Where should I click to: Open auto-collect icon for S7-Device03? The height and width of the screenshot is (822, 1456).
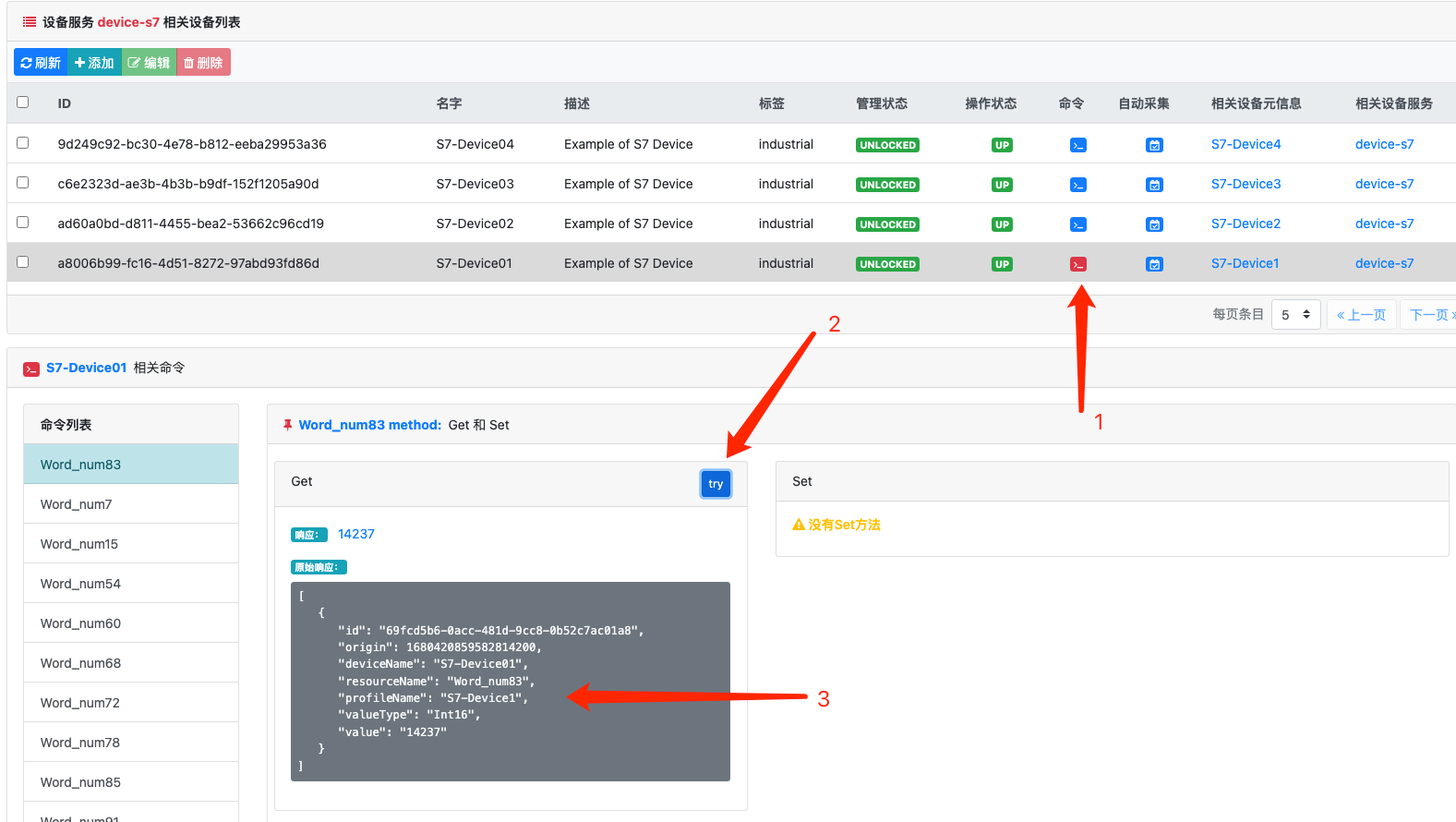click(x=1153, y=185)
